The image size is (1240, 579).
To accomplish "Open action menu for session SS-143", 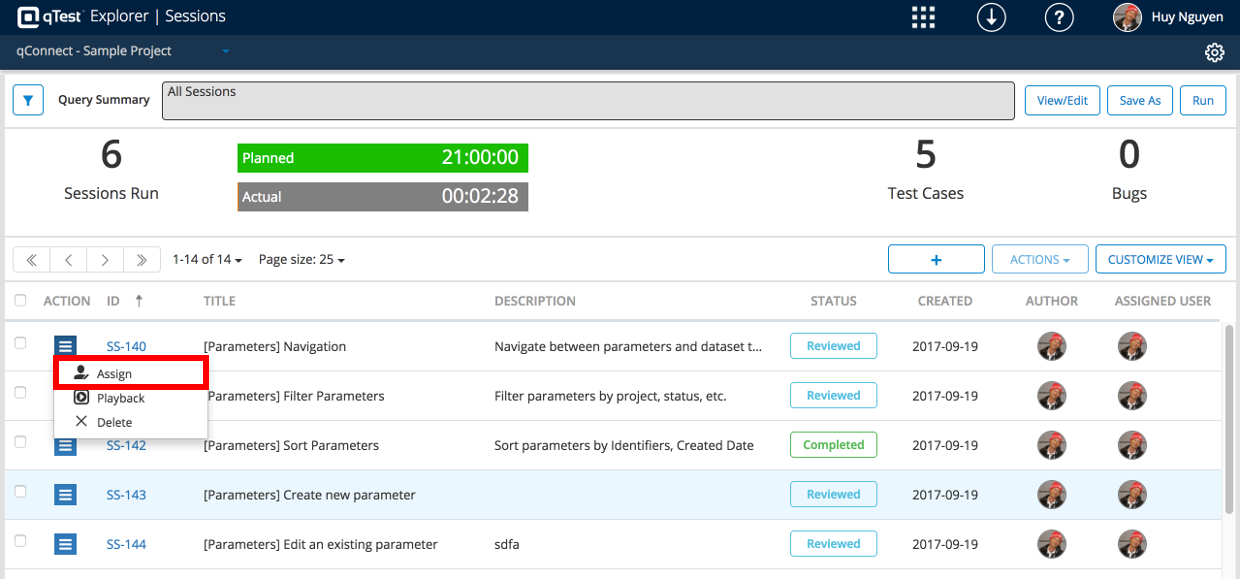I will [x=65, y=495].
